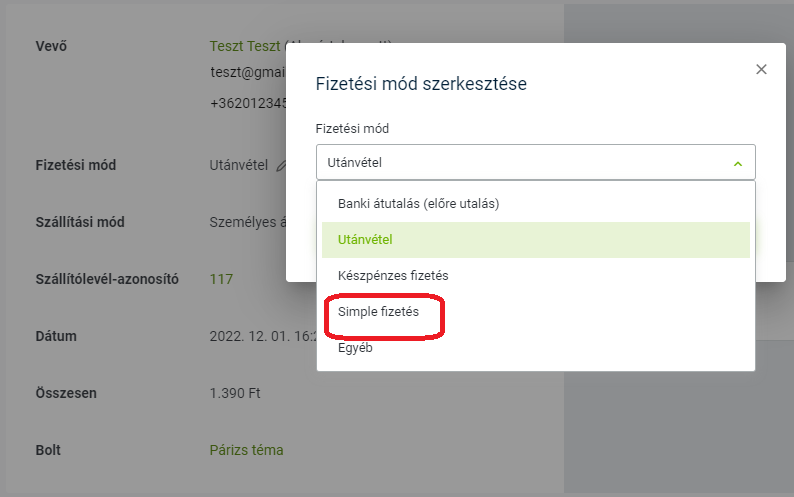
Task: Click the order date value 2022. 12. 01.
Action: click(247, 336)
